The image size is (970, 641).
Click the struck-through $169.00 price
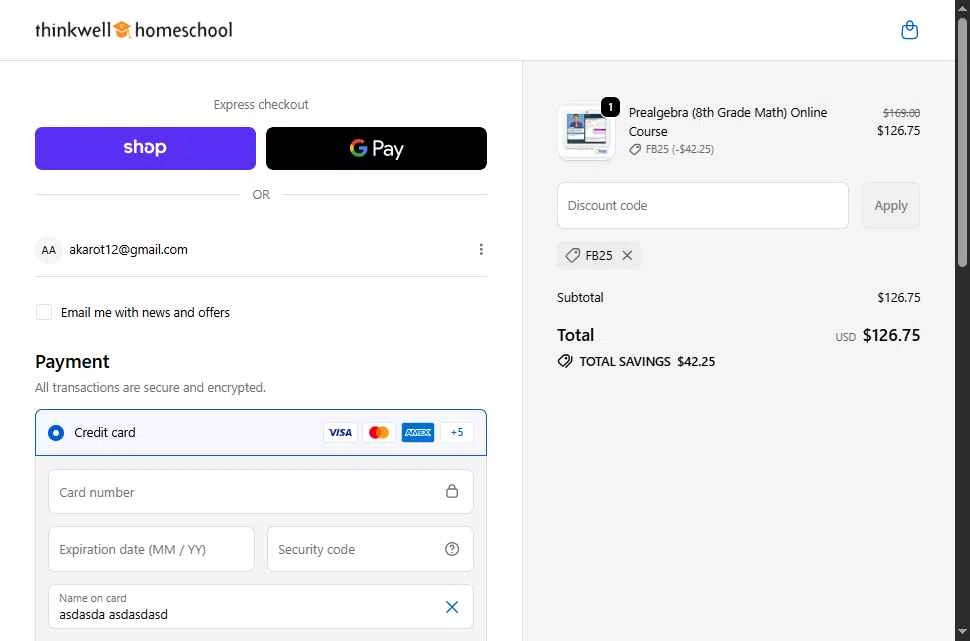click(x=901, y=113)
